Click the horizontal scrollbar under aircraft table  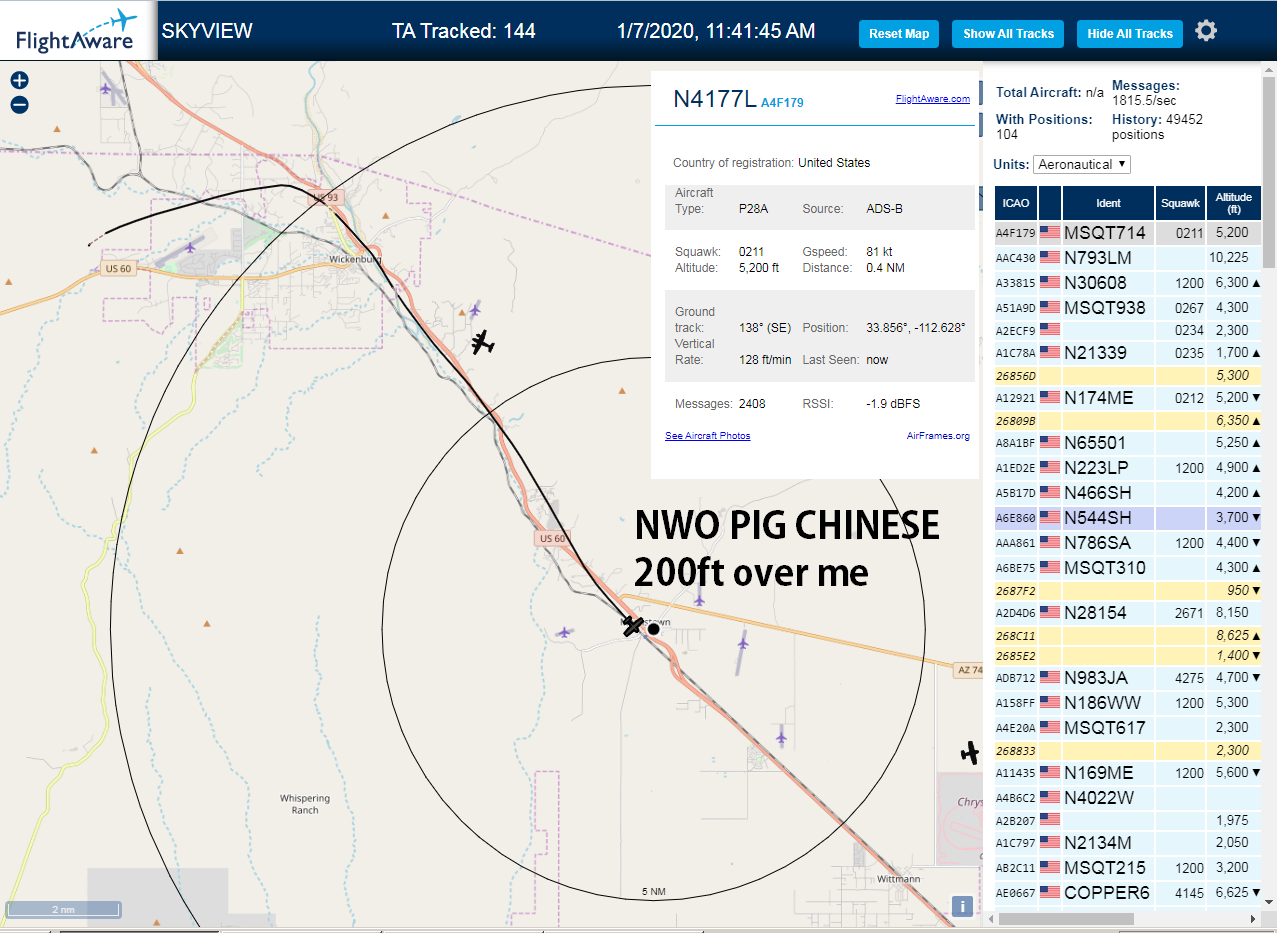(1065, 918)
